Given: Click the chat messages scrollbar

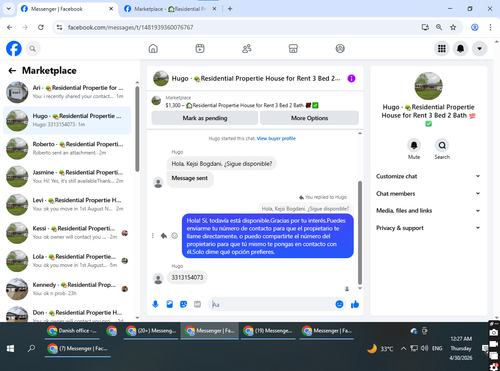Looking at the screenshot, I should point(360,232).
